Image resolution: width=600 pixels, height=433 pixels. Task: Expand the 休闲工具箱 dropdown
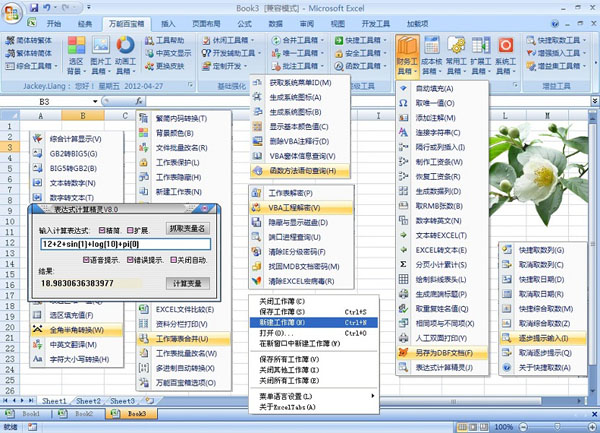(x=252, y=40)
